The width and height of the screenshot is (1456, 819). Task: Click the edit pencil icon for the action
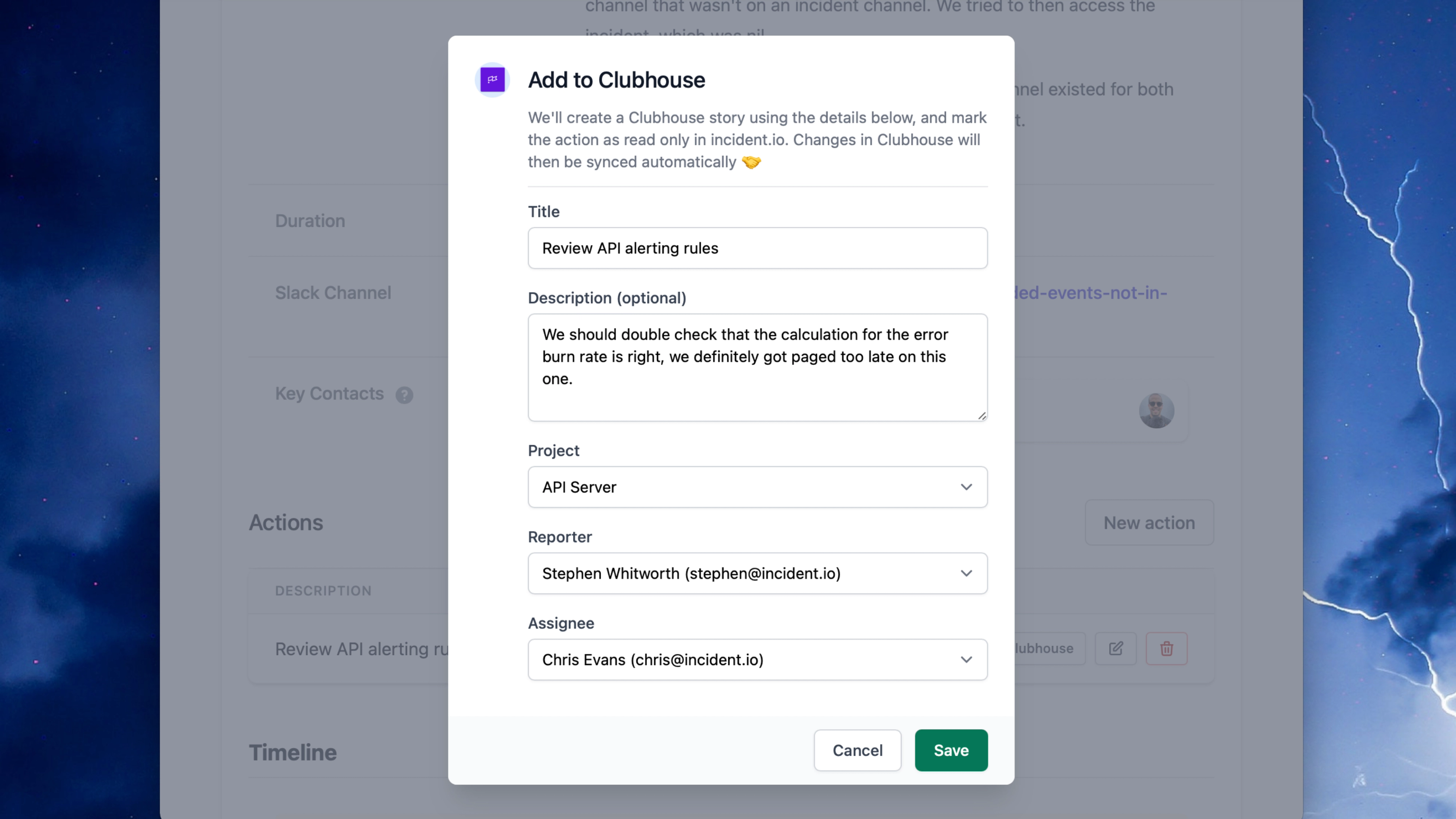(1115, 648)
